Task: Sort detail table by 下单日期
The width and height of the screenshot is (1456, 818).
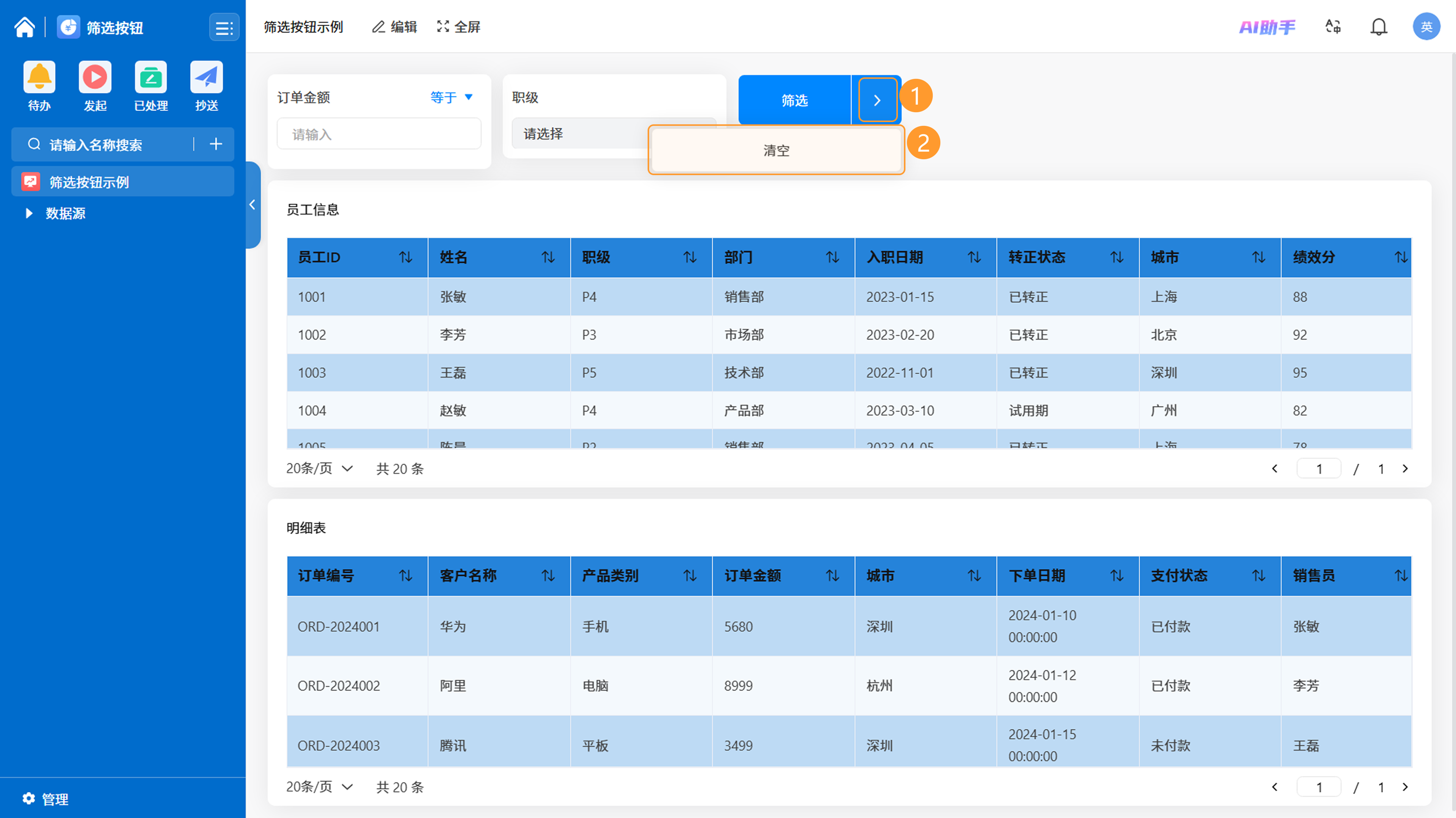Action: pyautogui.click(x=1116, y=576)
